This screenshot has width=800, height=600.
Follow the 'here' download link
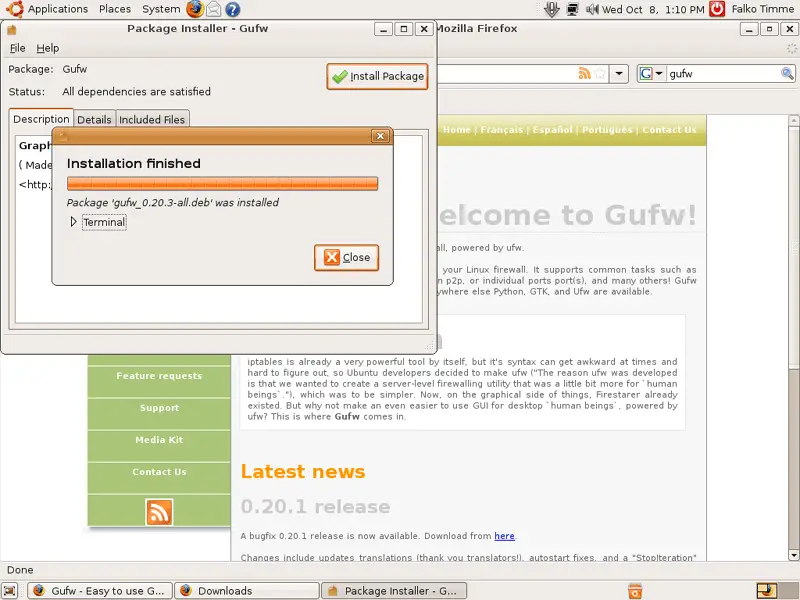(x=504, y=536)
